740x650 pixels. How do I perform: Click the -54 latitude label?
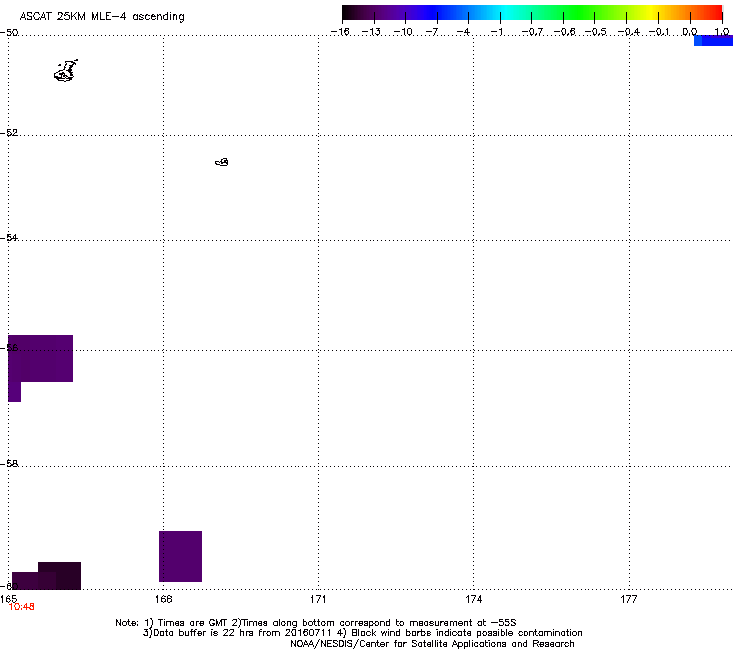pyautogui.click(x=9, y=237)
